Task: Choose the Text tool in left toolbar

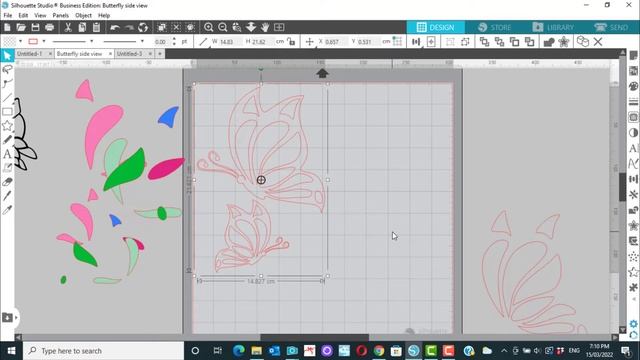Action: [7, 154]
